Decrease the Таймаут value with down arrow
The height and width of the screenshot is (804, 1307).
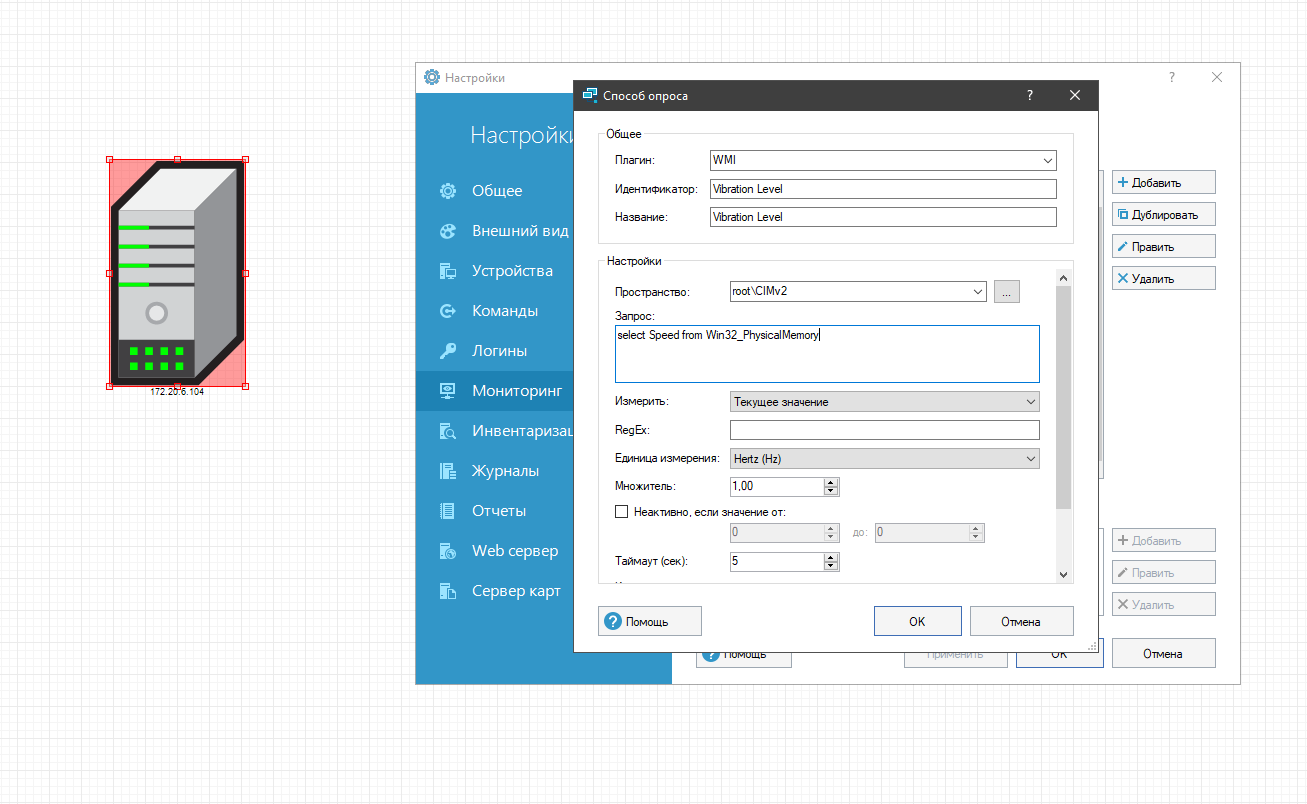click(x=831, y=566)
